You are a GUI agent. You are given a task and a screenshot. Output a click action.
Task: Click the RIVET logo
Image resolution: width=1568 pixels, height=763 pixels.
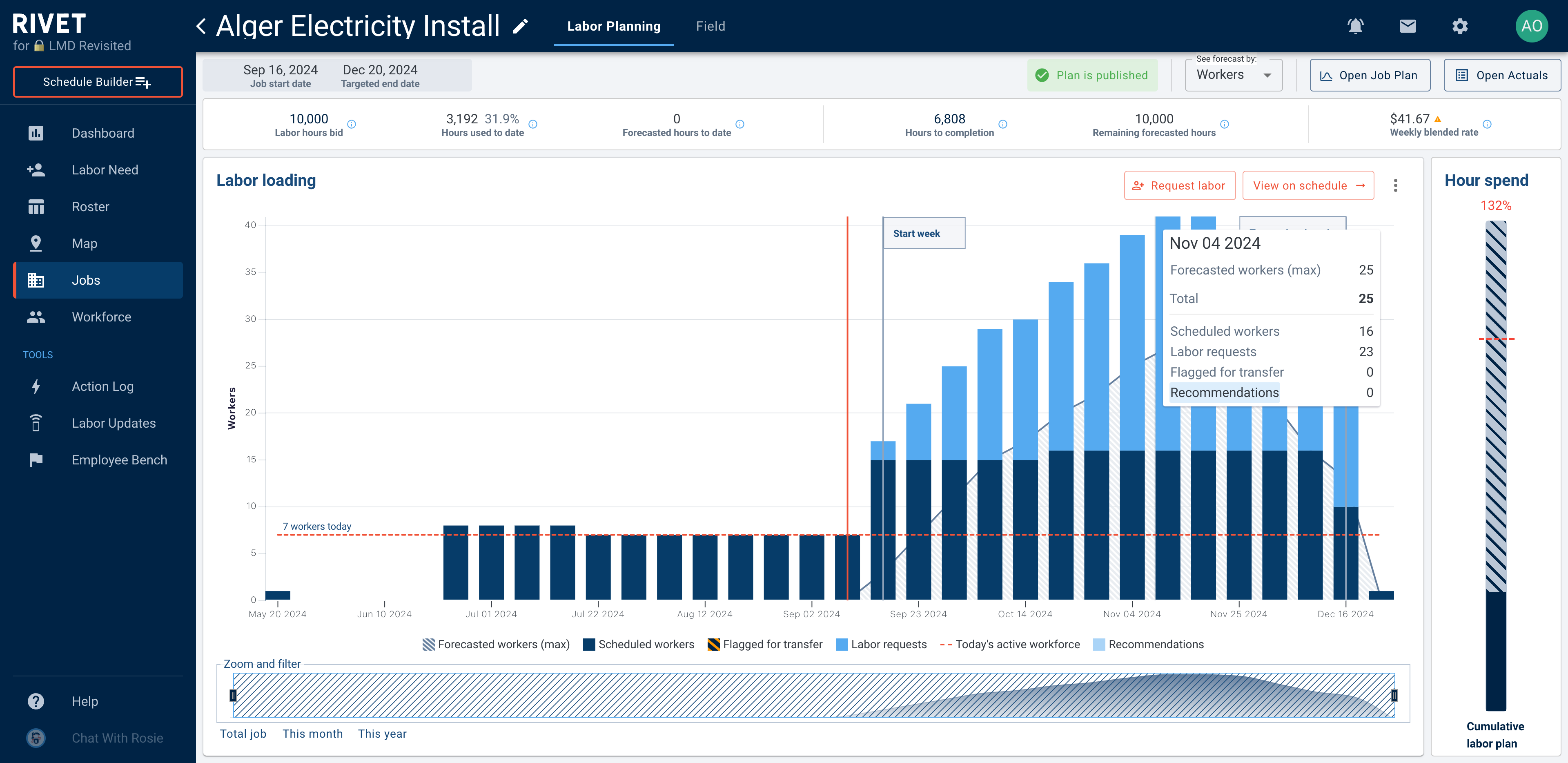tap(49, 24)
